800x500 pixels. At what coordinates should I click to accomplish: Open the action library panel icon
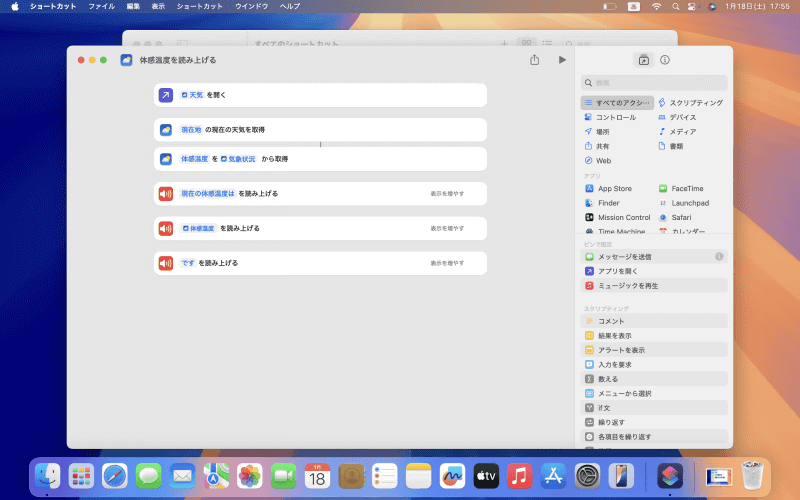click(x=643, y=60)
